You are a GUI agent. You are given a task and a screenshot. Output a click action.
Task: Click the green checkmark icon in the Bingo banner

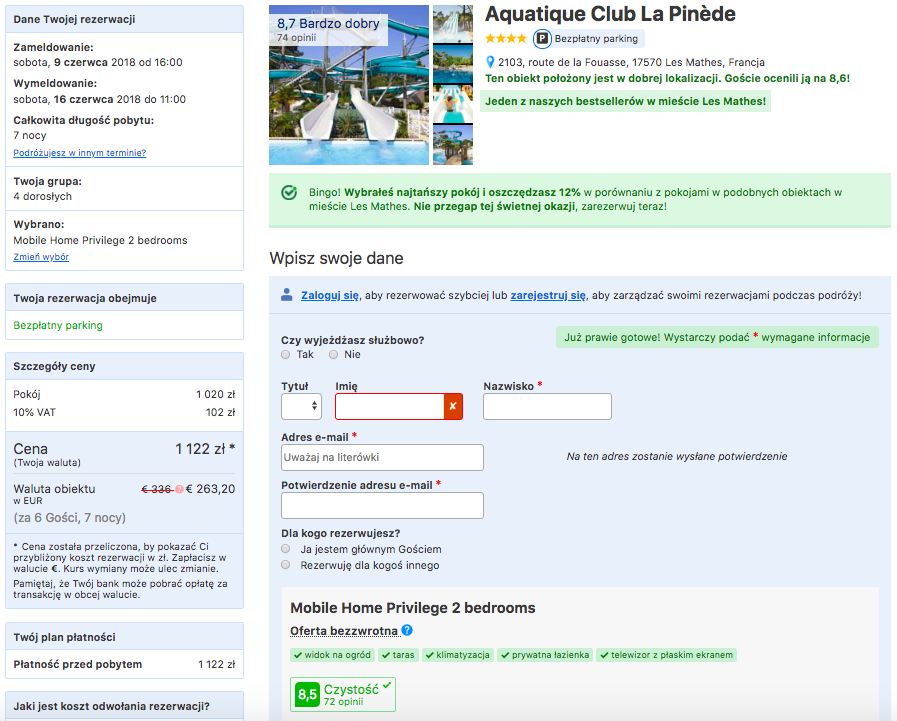[289, 193]
